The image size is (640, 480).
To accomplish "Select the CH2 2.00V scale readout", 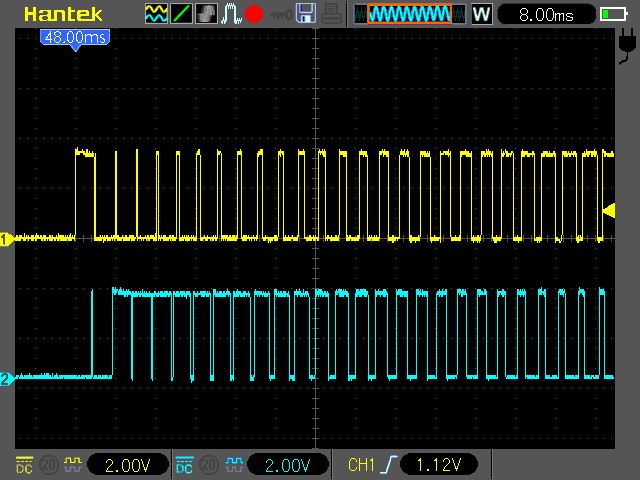I will (288, 465).
